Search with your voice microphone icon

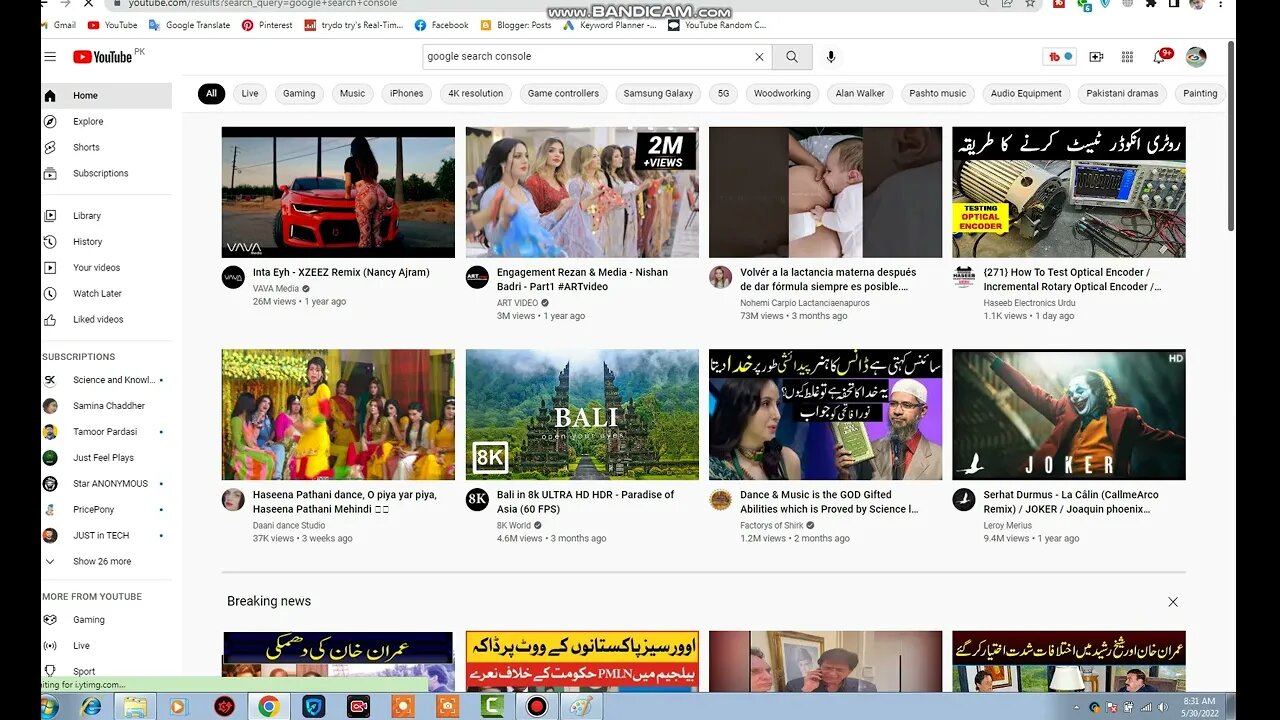tap(831, 57)
